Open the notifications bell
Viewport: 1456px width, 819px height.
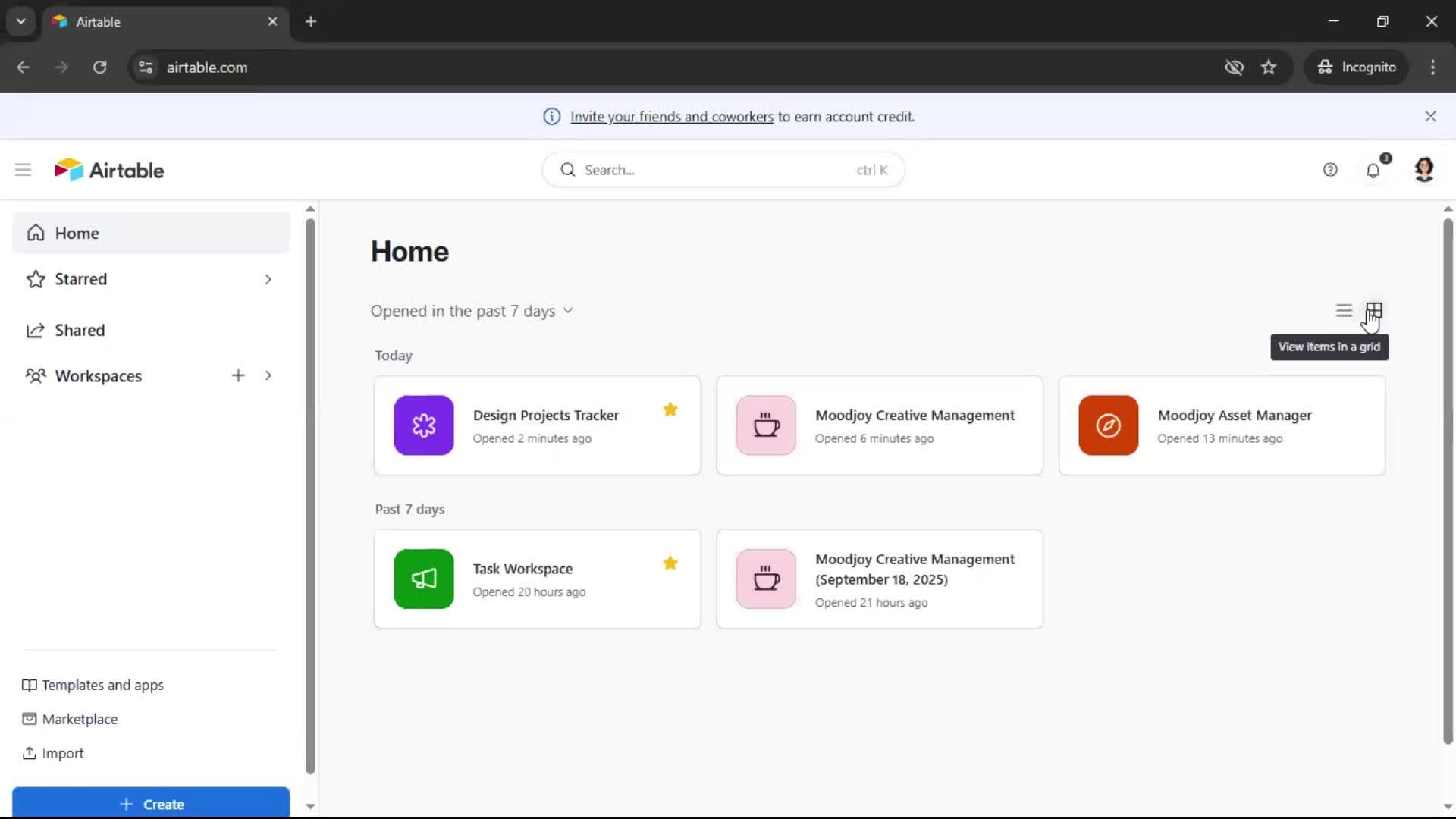(x=1373, y=170)
